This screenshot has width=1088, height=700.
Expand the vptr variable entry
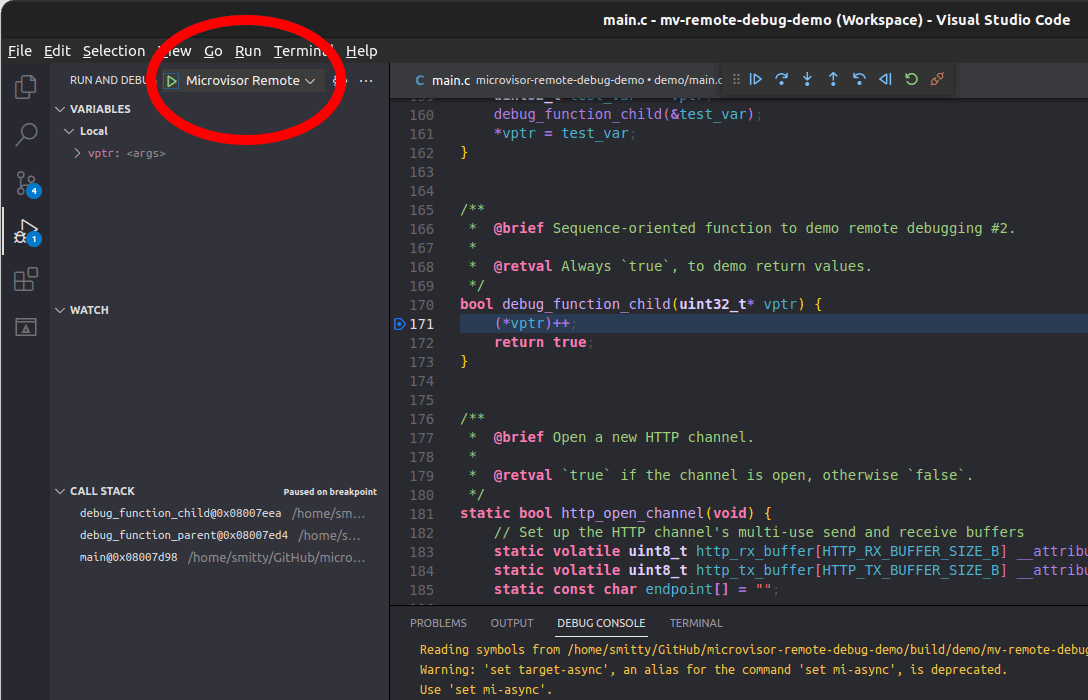coord(77,153)
